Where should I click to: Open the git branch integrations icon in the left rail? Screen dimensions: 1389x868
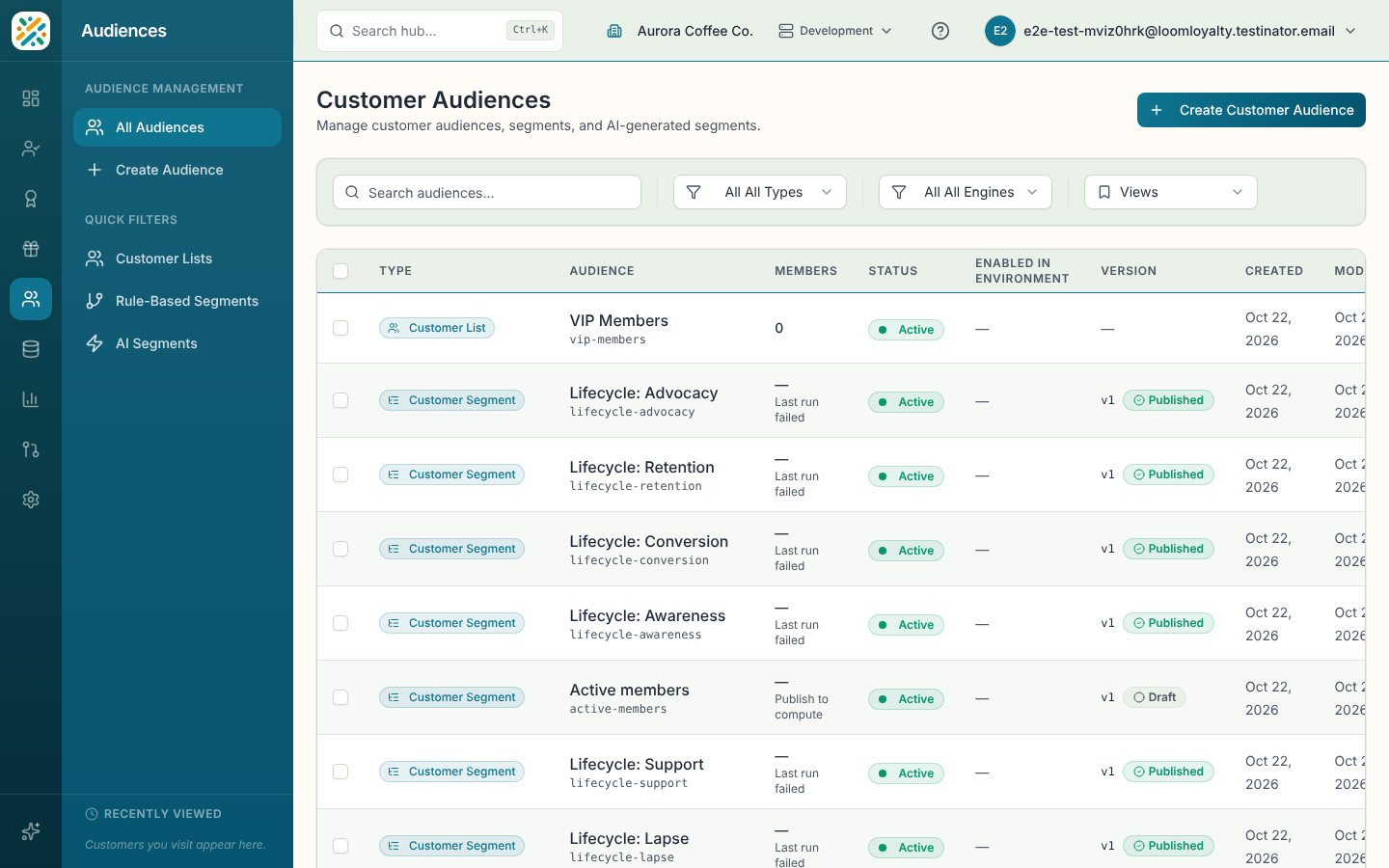31,449
